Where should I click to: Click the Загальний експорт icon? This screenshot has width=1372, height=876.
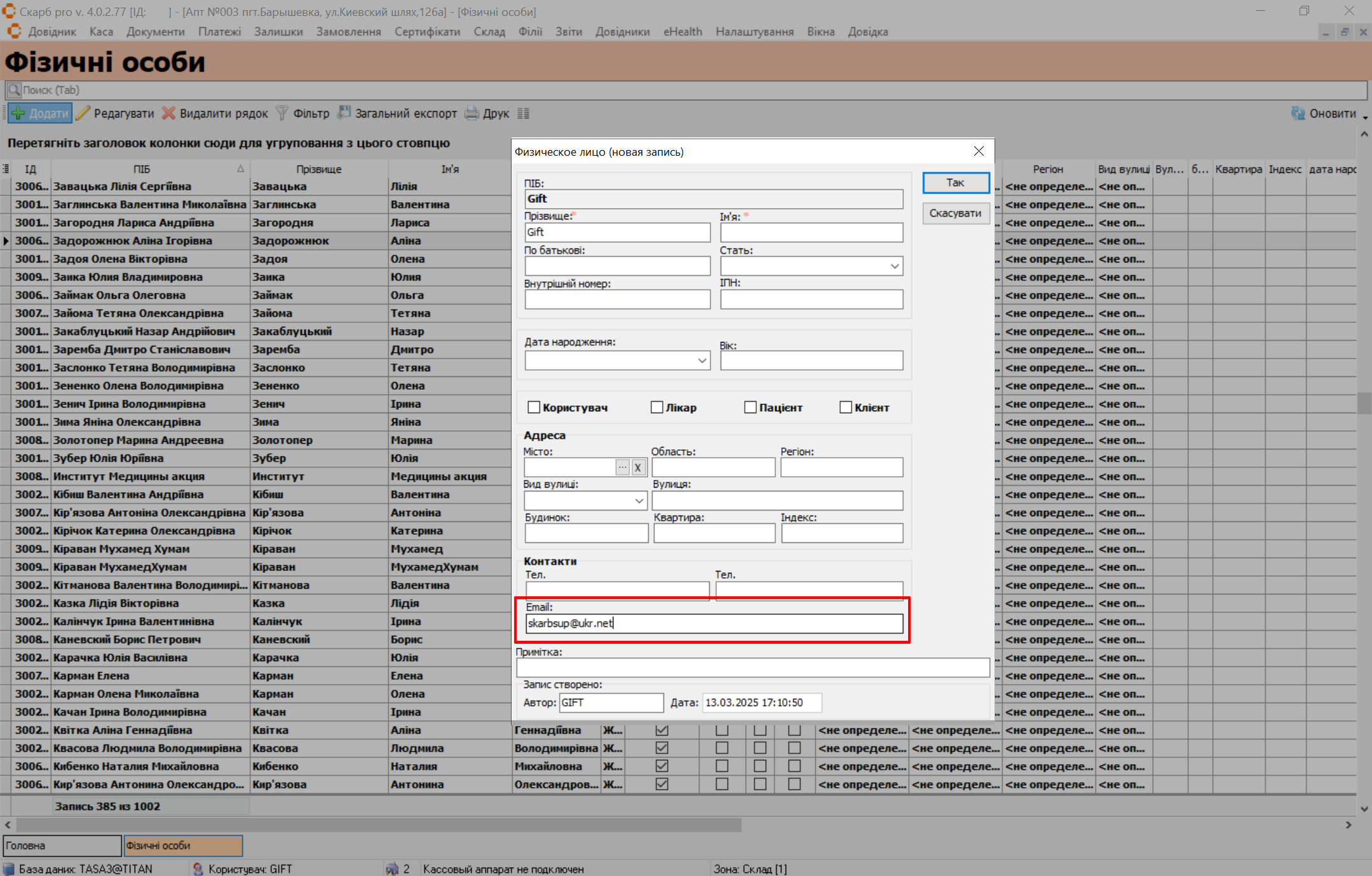point(344,113)
